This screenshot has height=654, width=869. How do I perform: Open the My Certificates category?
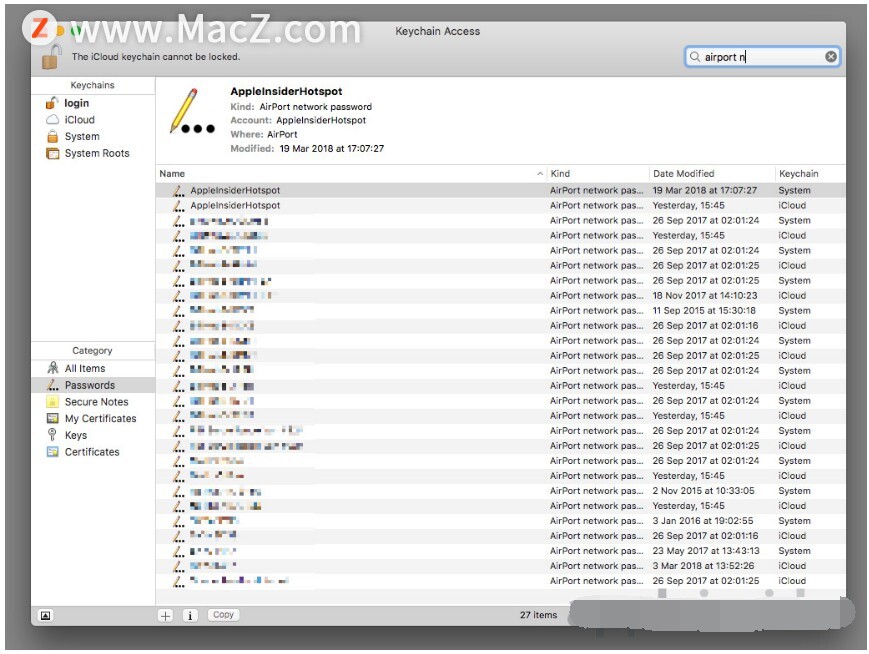(100, 418)
